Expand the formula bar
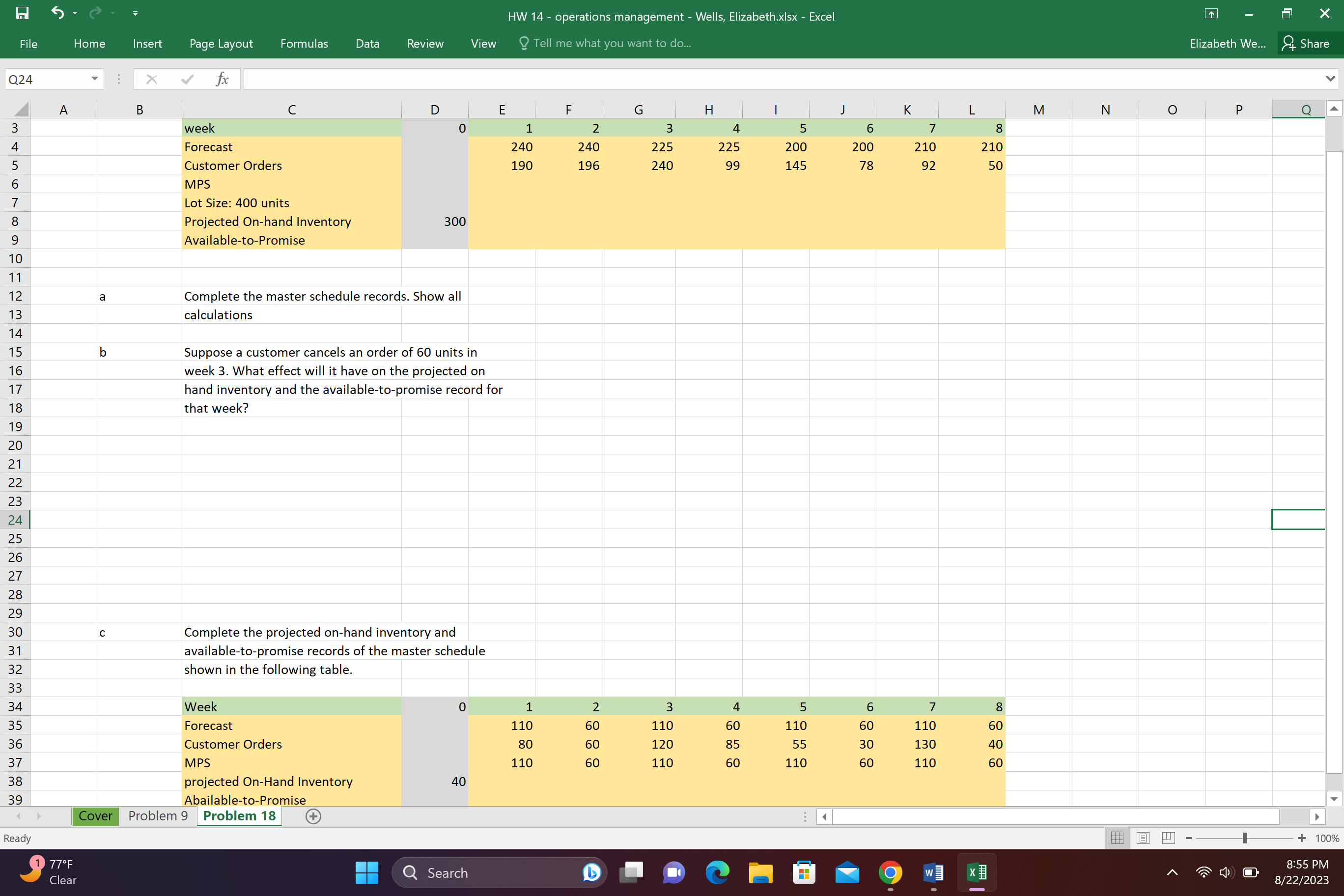The image size is (1344, 896). tap(1329, 79)
